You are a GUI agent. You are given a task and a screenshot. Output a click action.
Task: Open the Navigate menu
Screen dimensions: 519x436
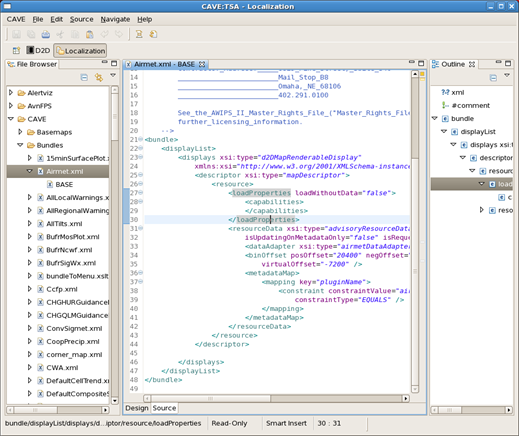pos(115,19)
